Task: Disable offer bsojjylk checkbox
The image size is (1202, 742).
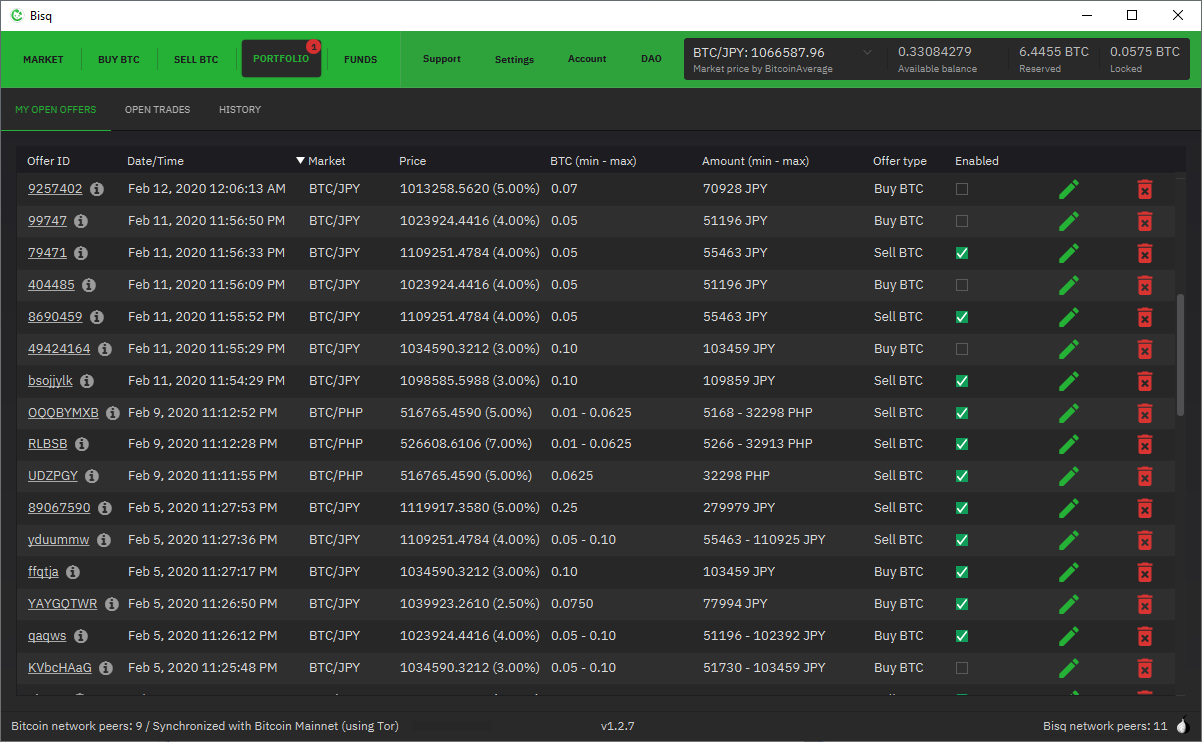Action: click(x=962, y=381)
